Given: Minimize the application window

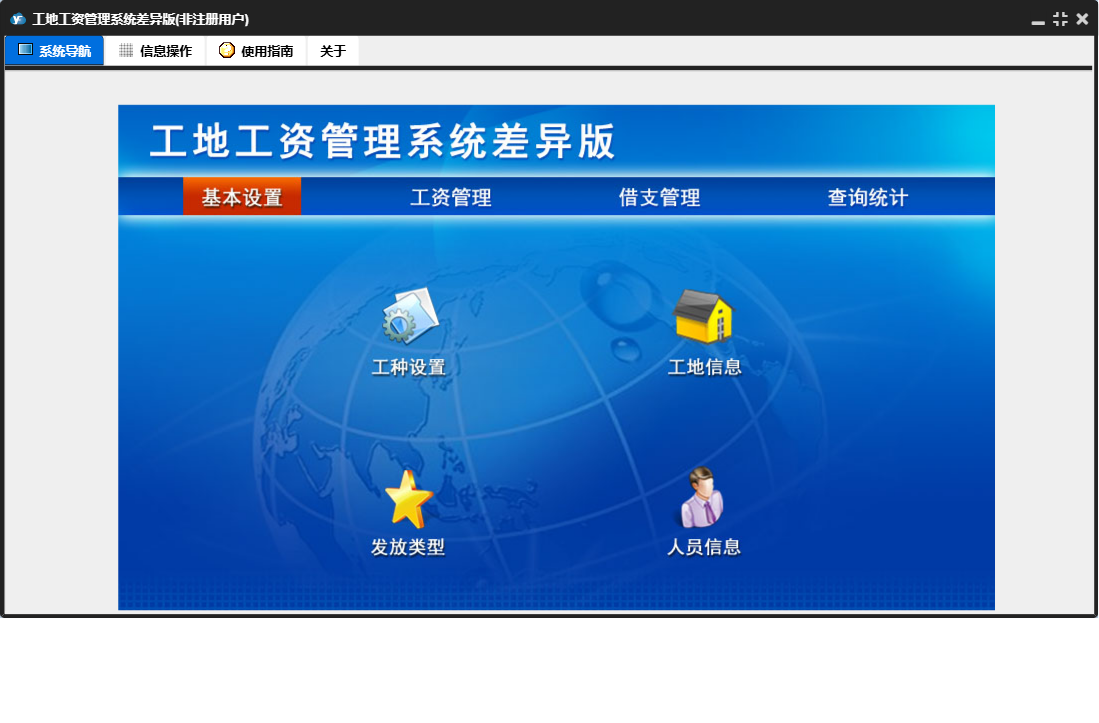Looking at the screenshot, I should [x=1038, y=20].
